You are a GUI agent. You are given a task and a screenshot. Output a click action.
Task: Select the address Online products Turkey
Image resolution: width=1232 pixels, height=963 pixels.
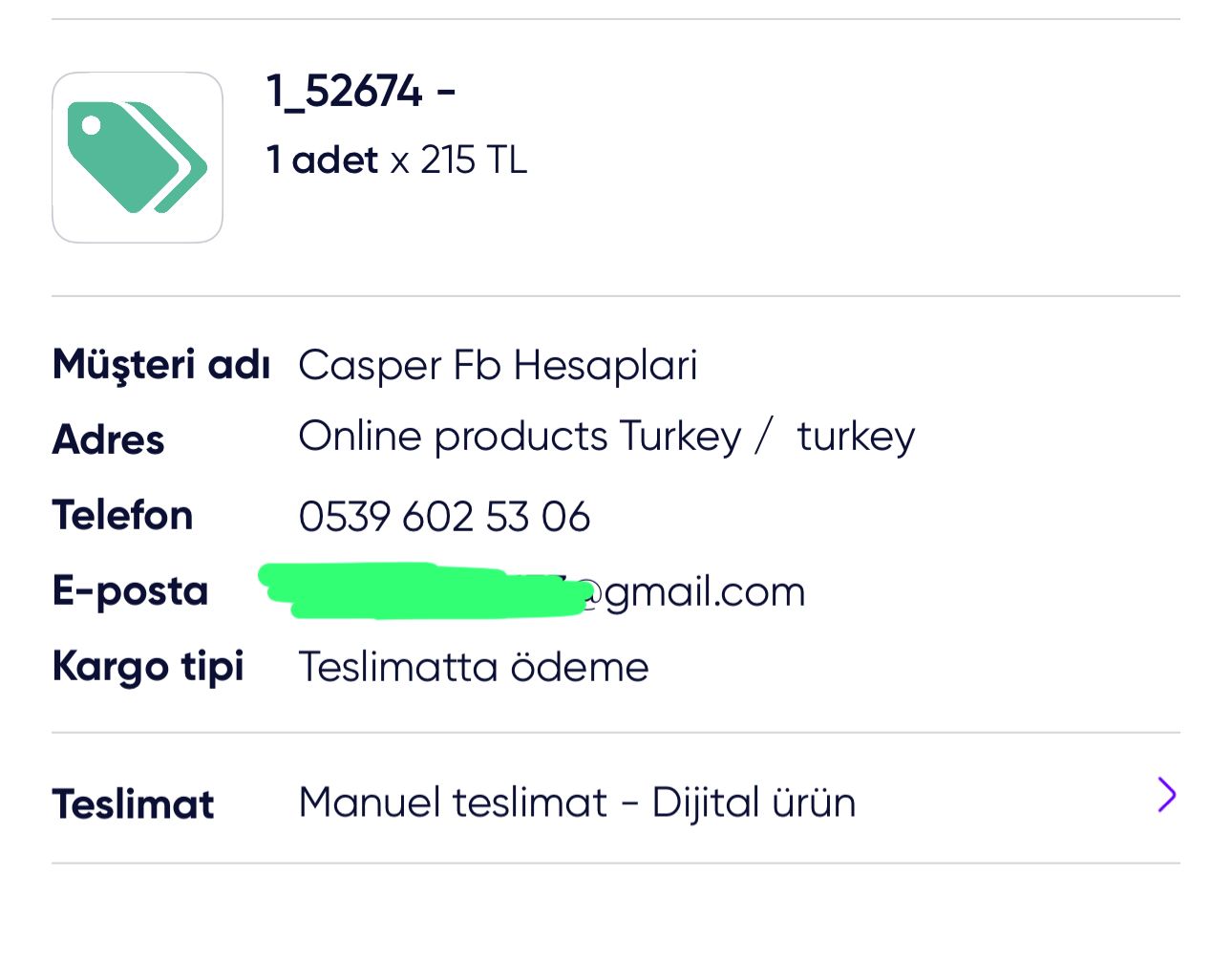click(520, 437)
